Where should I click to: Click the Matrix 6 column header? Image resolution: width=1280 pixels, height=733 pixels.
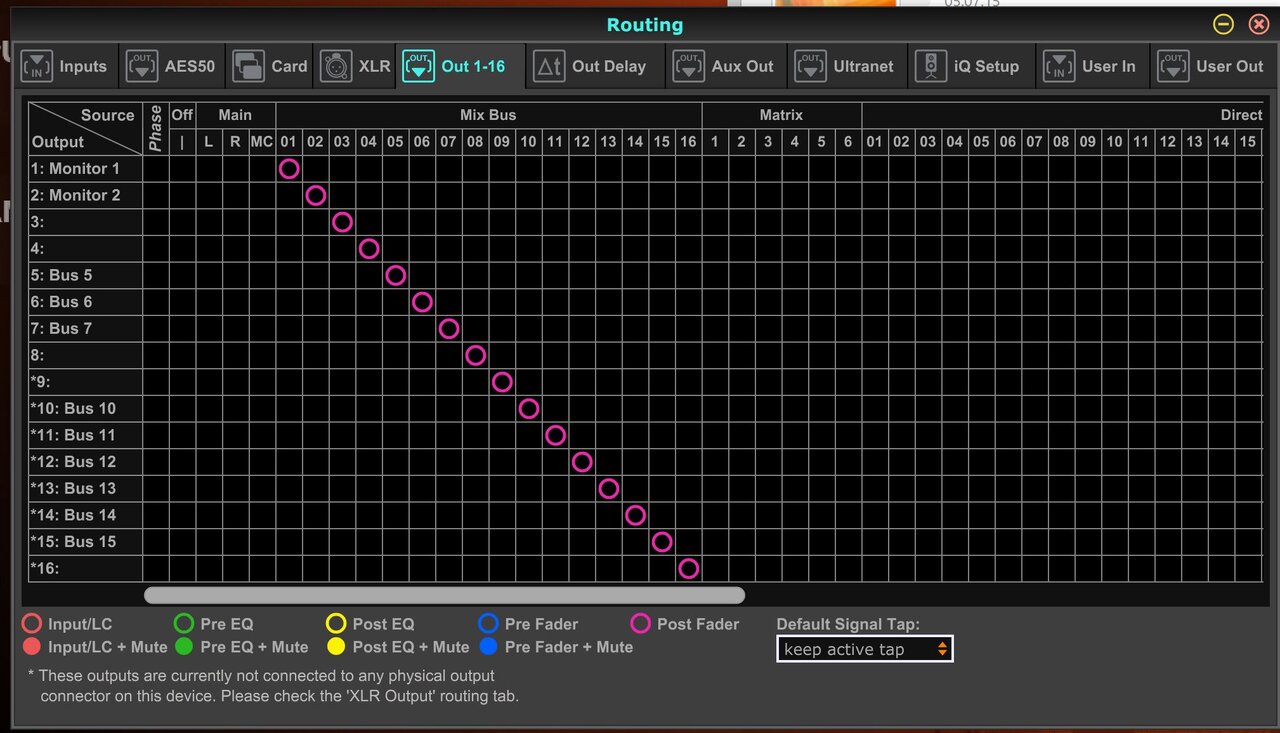click(848, 142)
